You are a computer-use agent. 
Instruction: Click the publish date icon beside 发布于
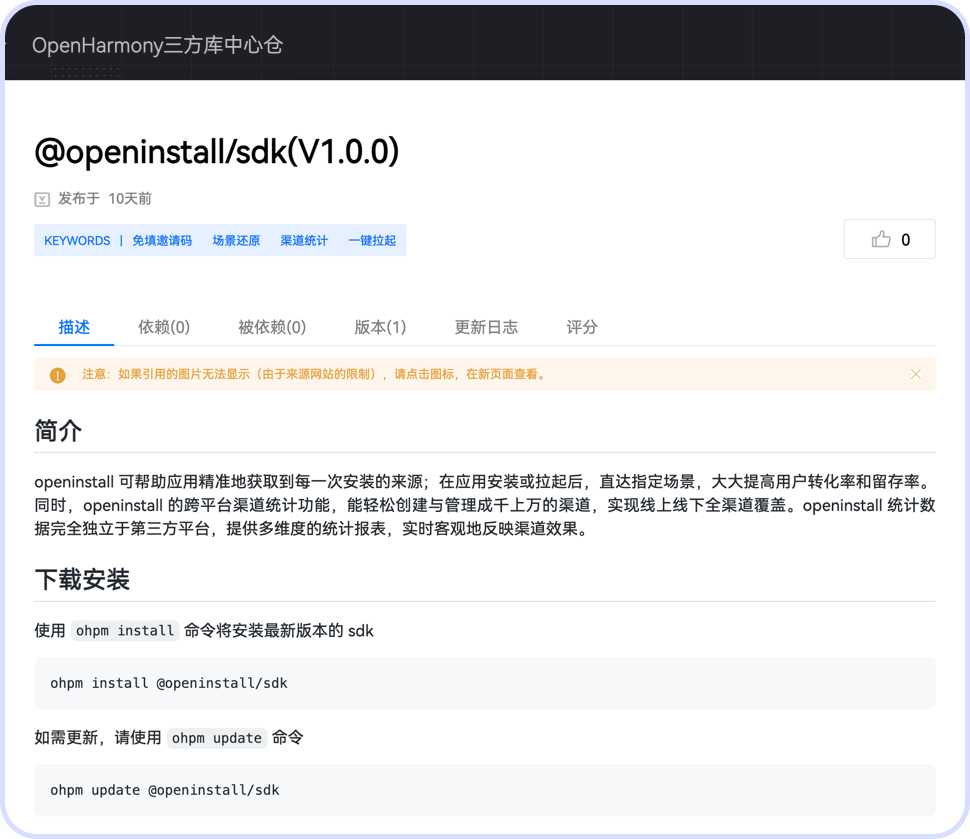(42, 199)
